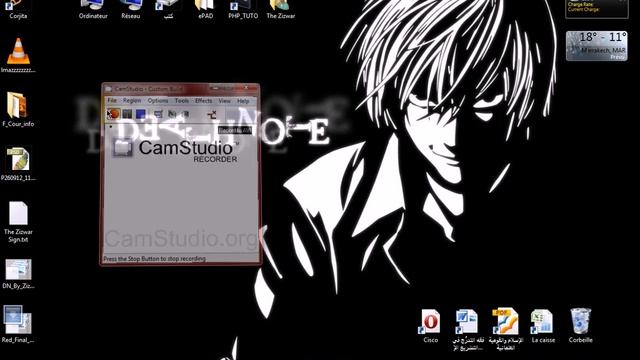Click the red Record button in CamStudio
This screenshot has width=640, height=360.
point(114,114)
